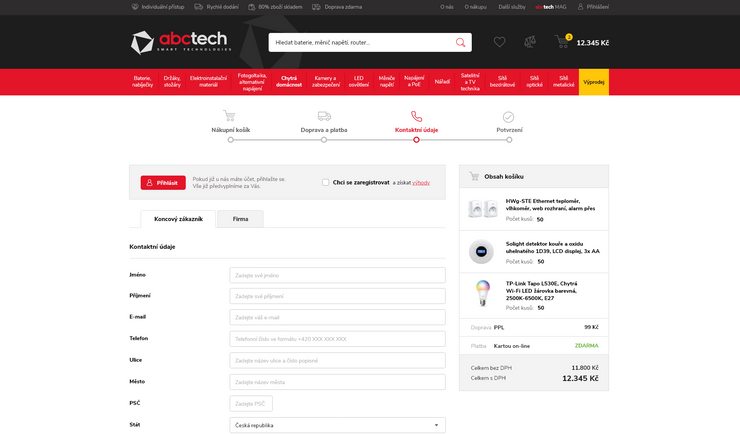740x434 pixels.
Task: Click the abctech logo
Action: (x=180, y=42)
